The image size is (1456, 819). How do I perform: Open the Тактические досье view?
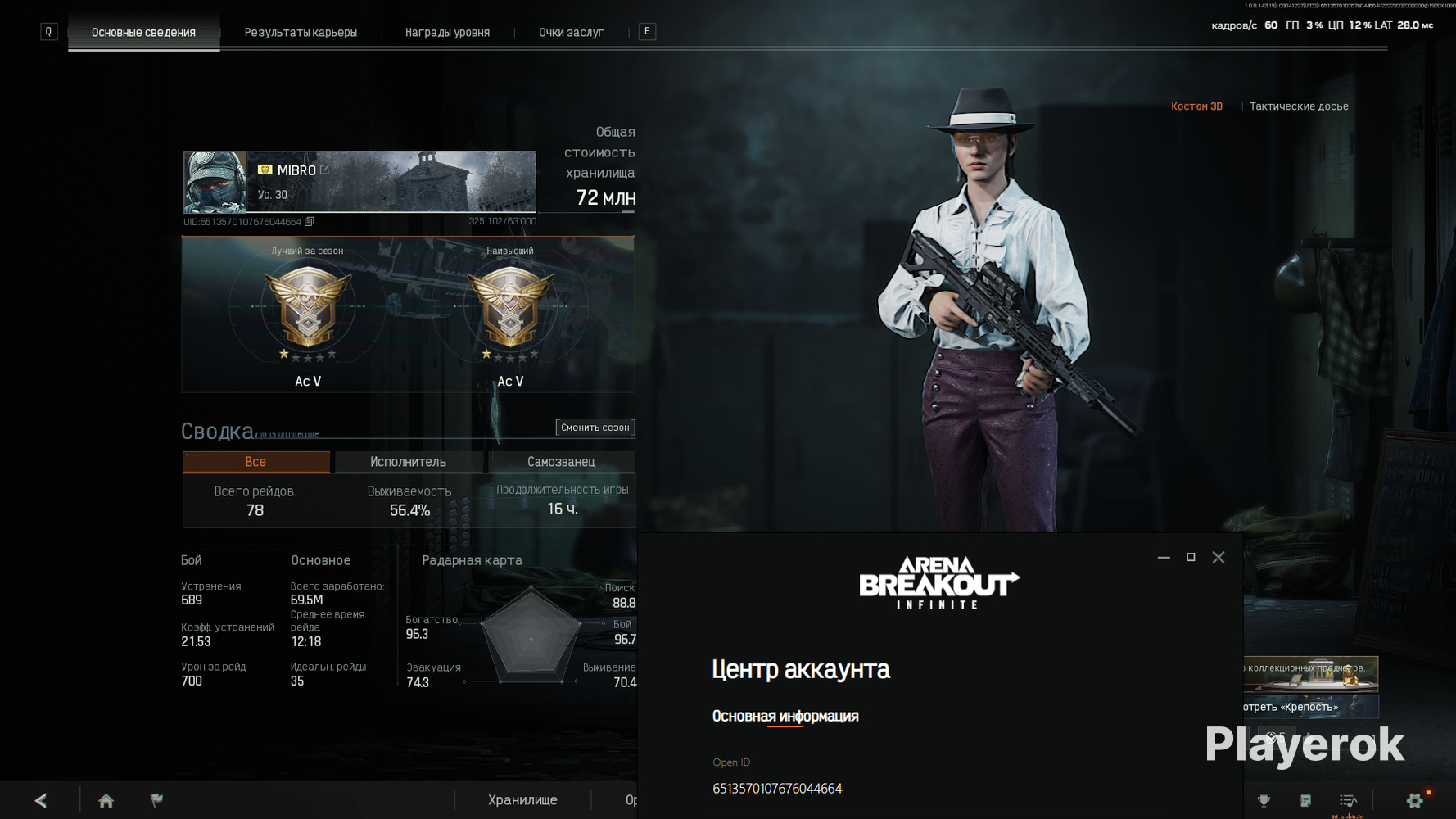pyautogui.click(x=1299, y=106)
